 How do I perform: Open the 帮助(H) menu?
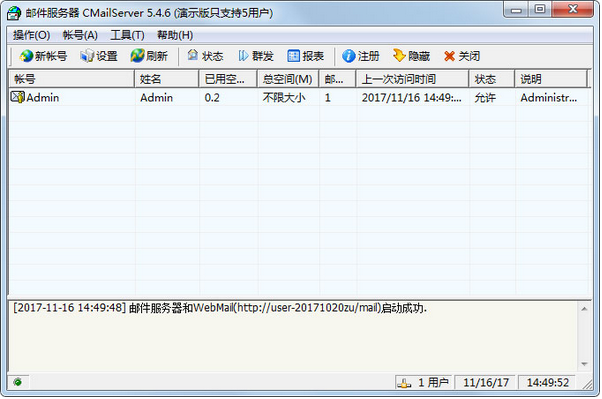coord(175,35)
